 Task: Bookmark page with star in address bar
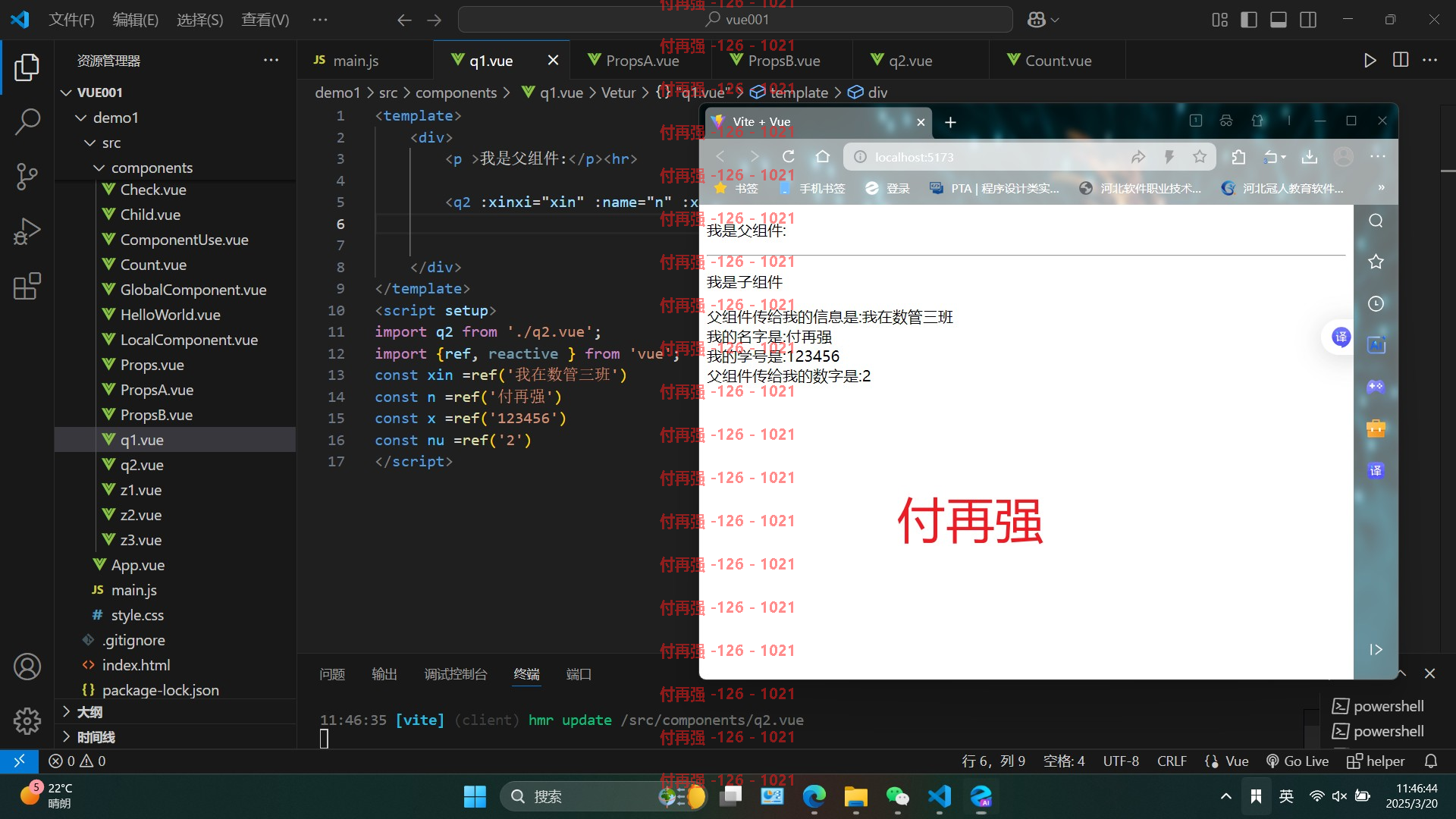pos(1199,156)
